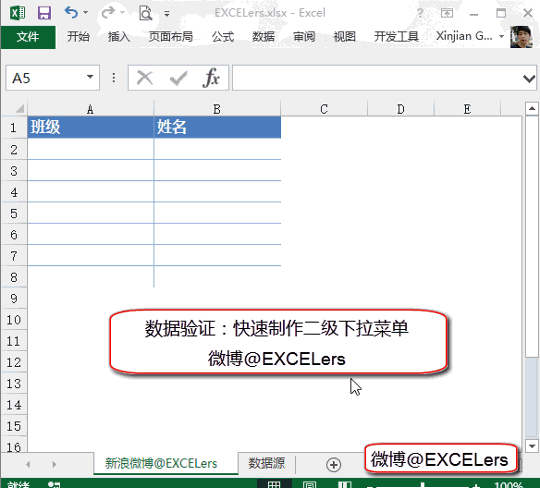Switch to Normal view in status bar
This screenshot has height=488, width=540.
(274, 484)
